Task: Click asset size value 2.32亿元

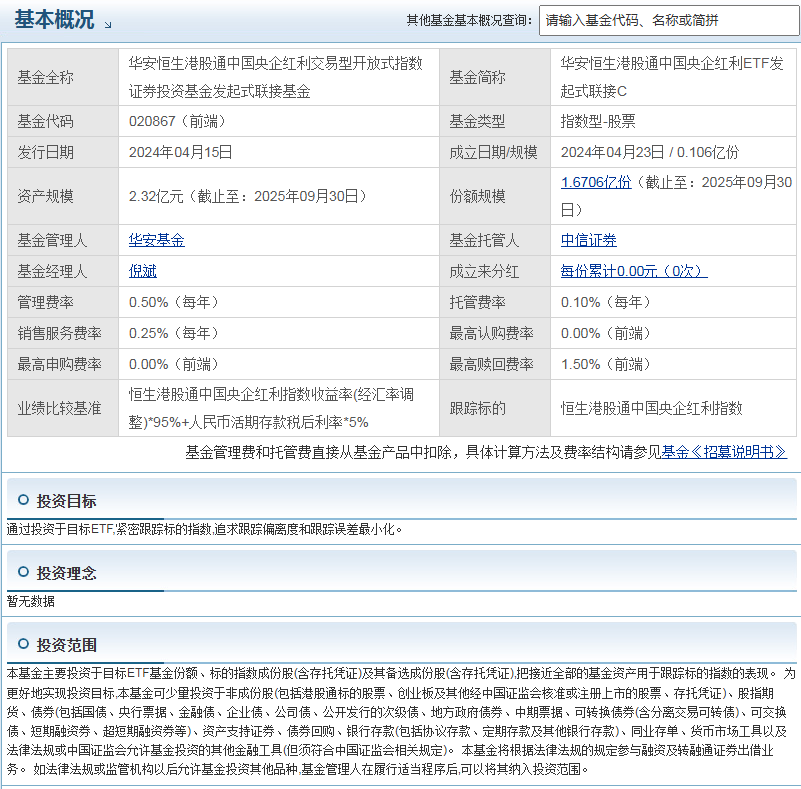Action: click(156, 196)
